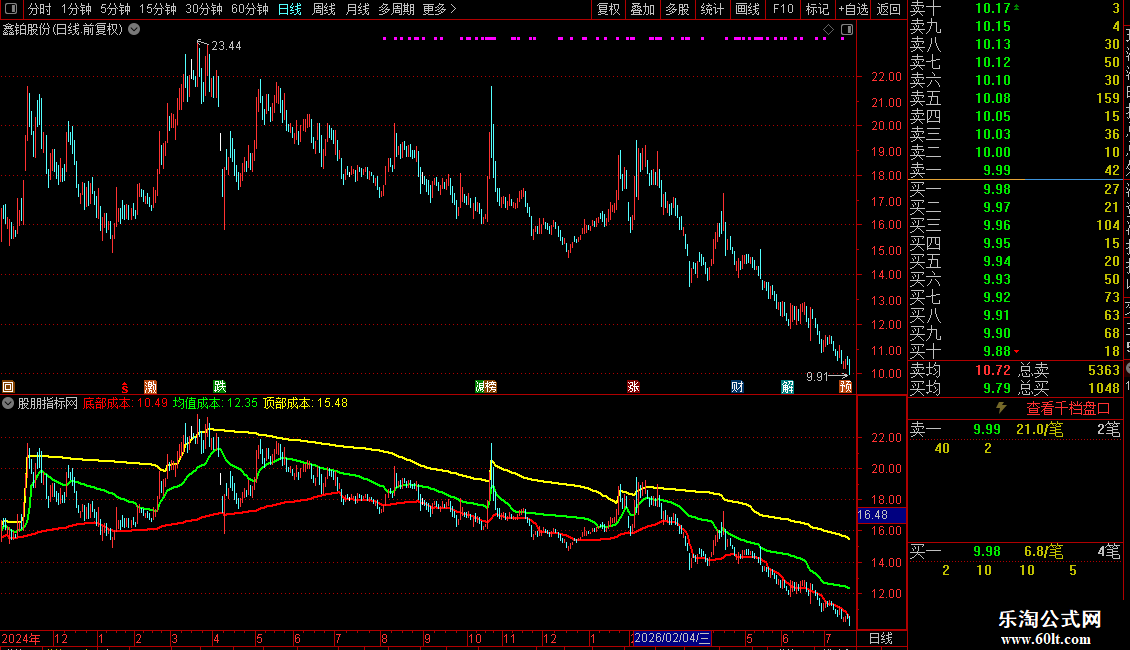Switch to 60分钟 period

click(x=249, y=9)
